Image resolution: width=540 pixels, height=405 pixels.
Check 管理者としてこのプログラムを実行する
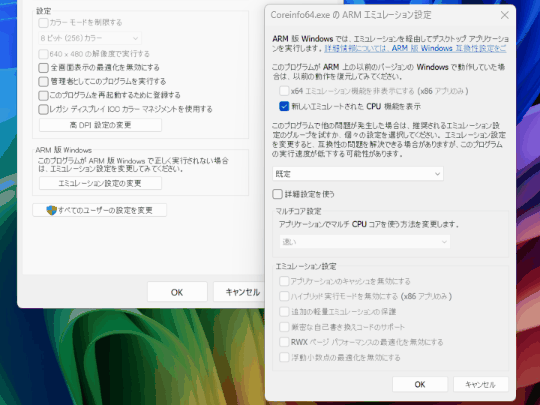point(43,82)
